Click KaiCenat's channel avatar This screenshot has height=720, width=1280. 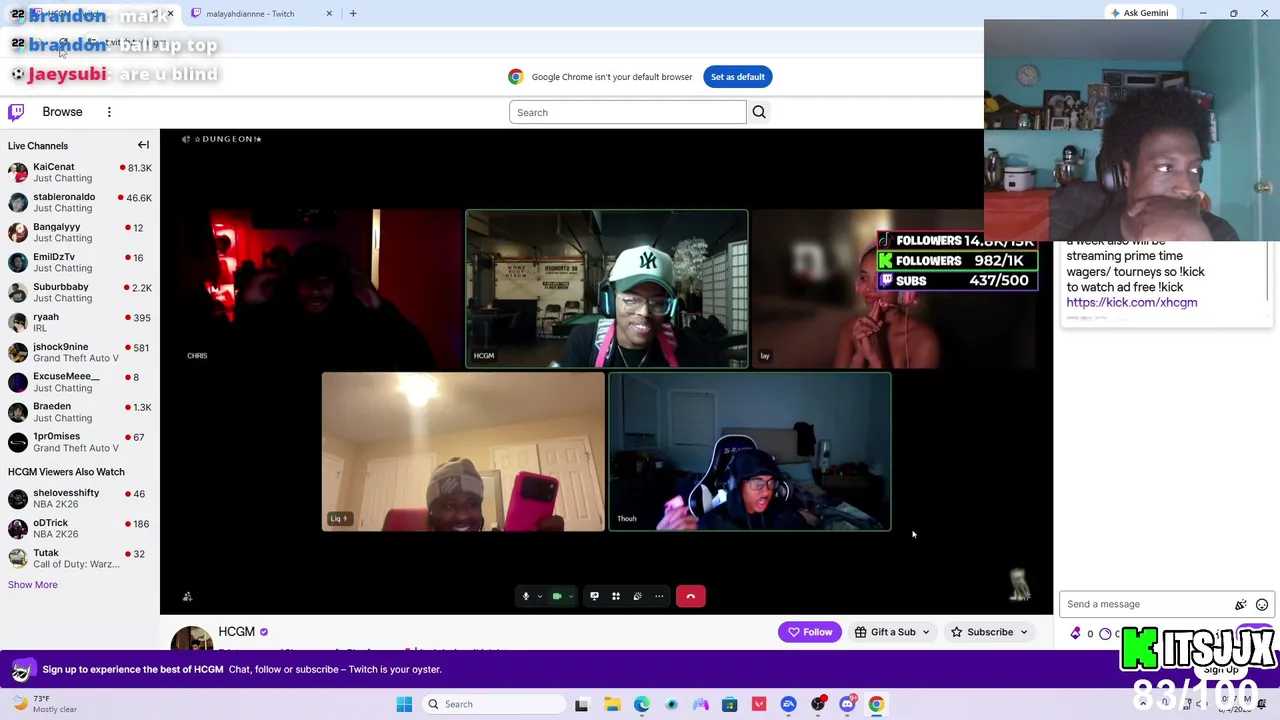click(17, 172)
